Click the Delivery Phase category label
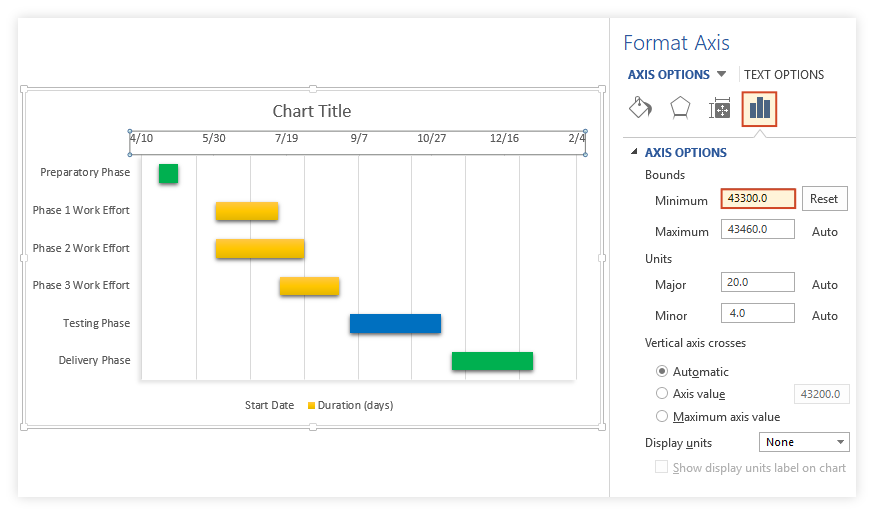 [x=94, y=361]
